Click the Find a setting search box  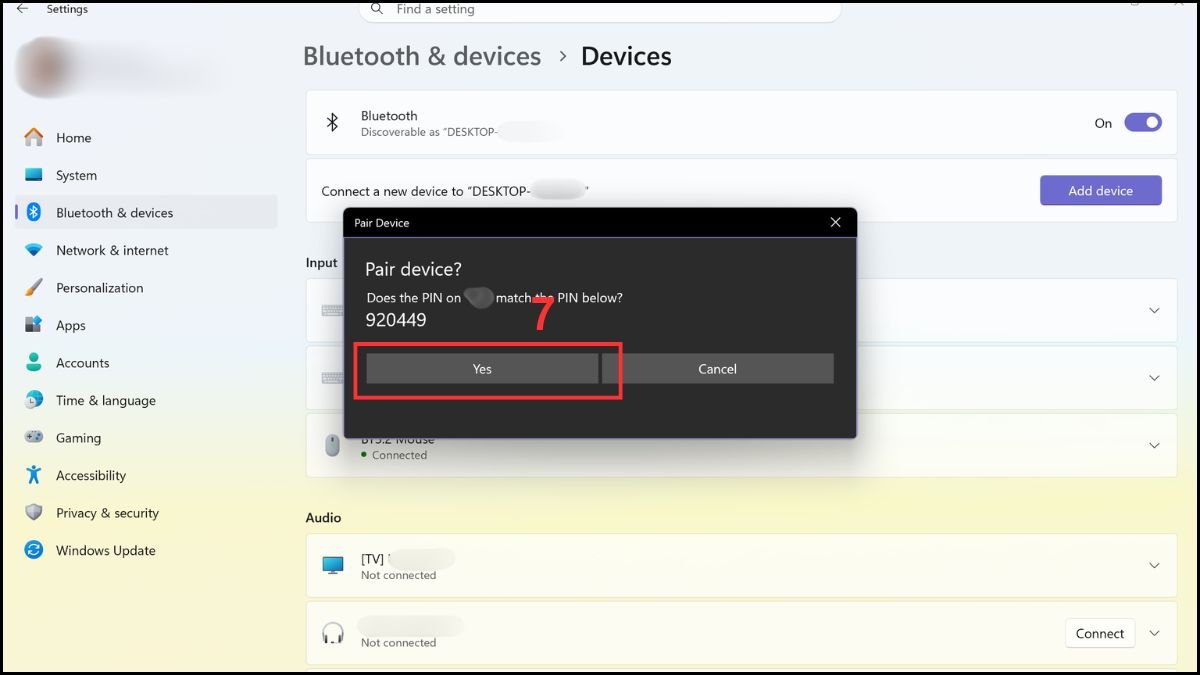pyautogui.click(x=600, y=10)
